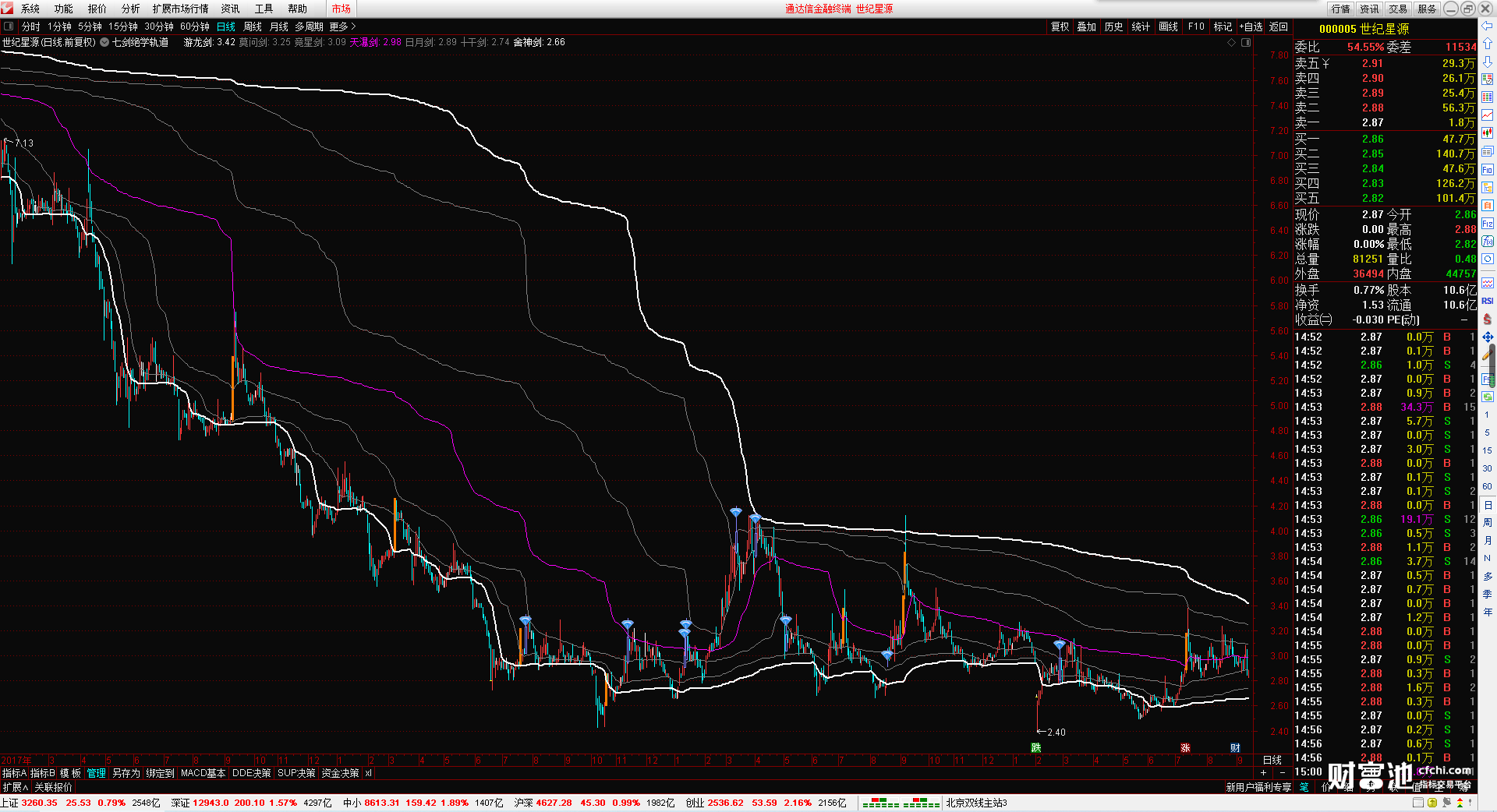Open the 系统 menu

click(30, 9)
